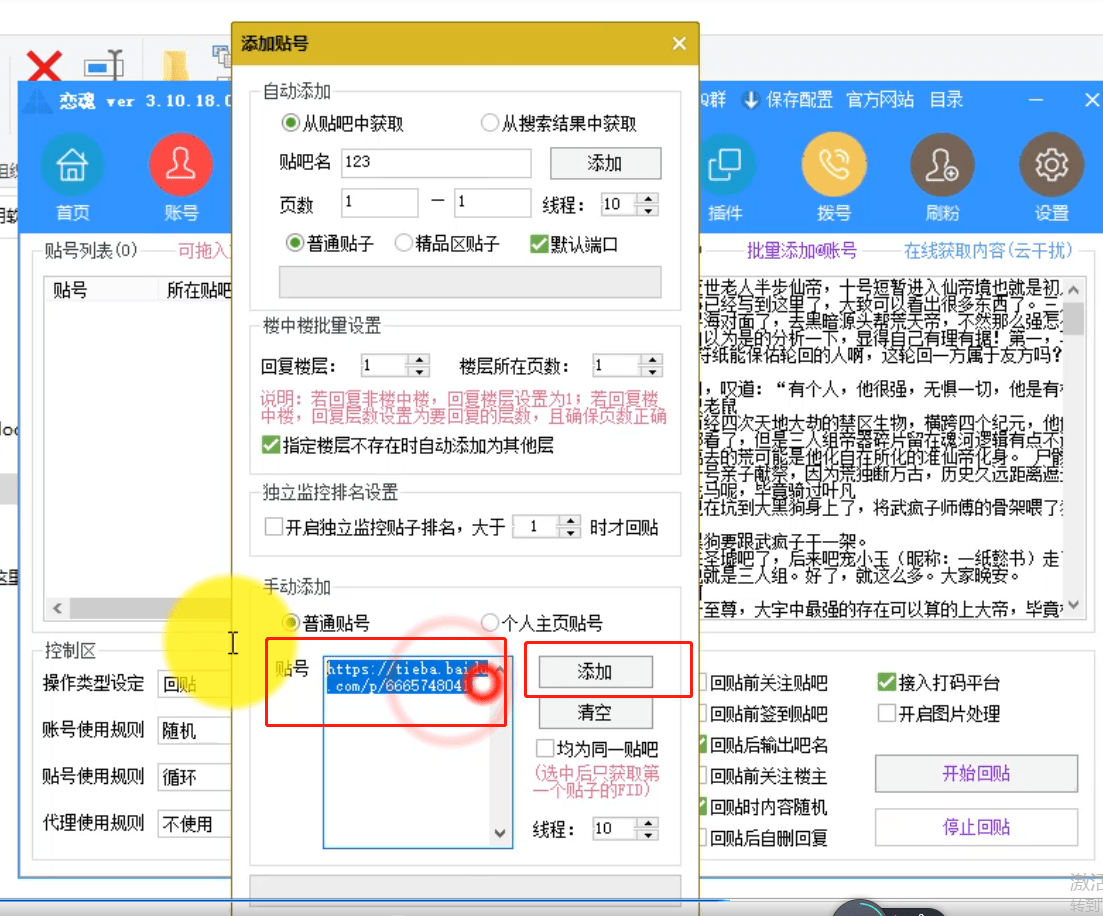Click into the 贴吧名 input field

tap(436, 163)
